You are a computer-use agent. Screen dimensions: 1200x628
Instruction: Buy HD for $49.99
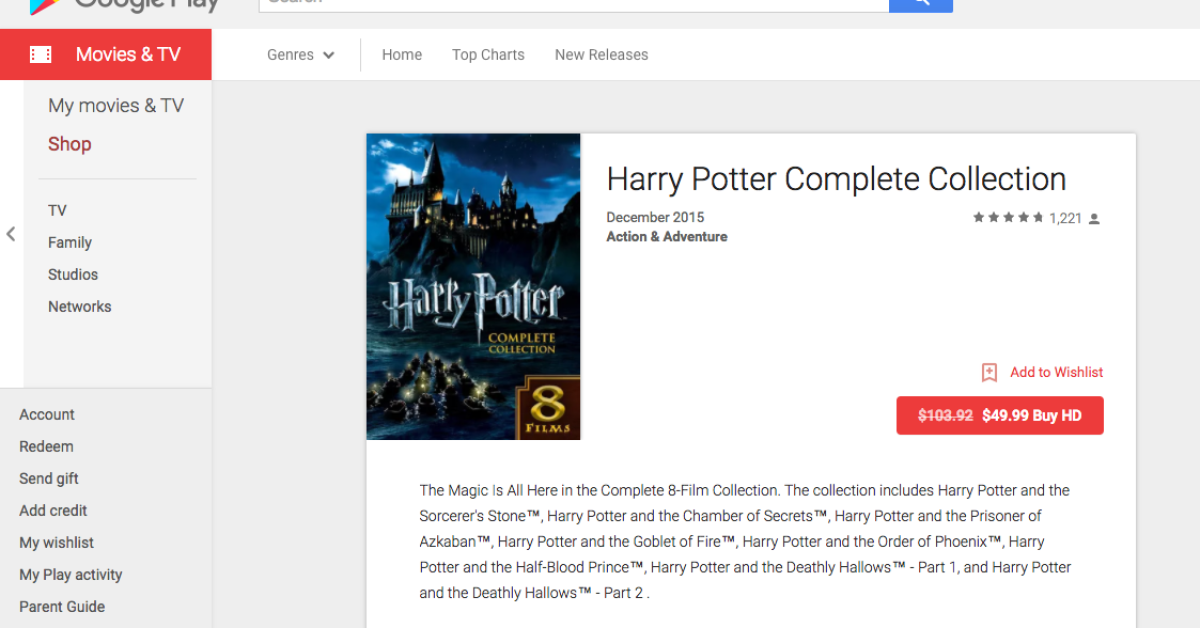pyautogui.click(x=999, y=416)
